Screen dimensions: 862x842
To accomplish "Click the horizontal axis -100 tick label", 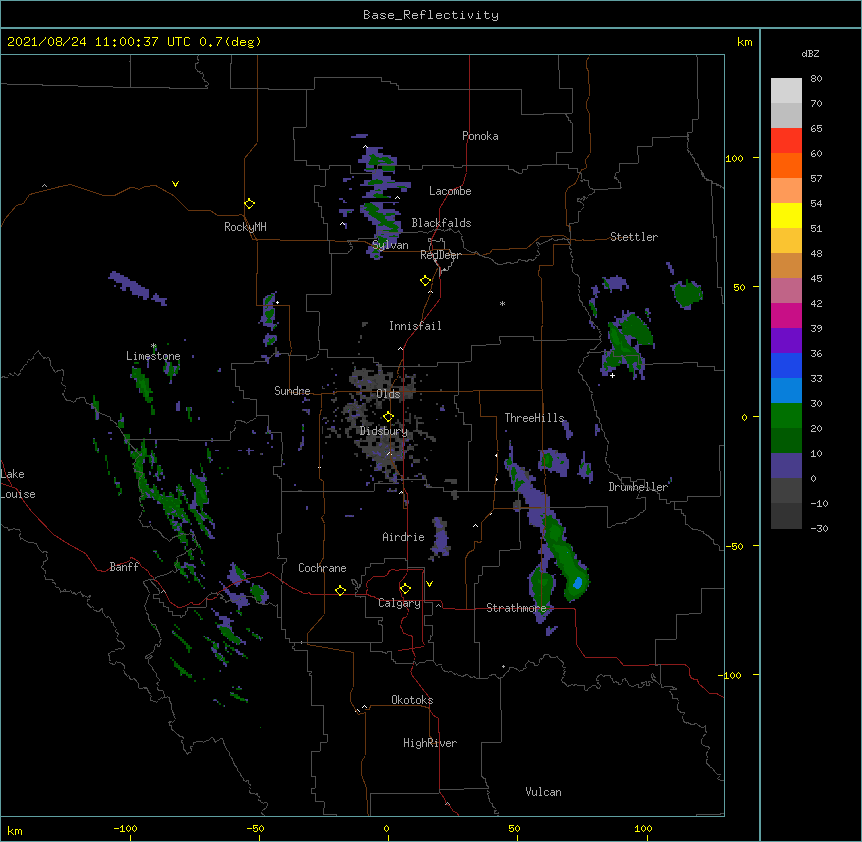I will (126, 828).
